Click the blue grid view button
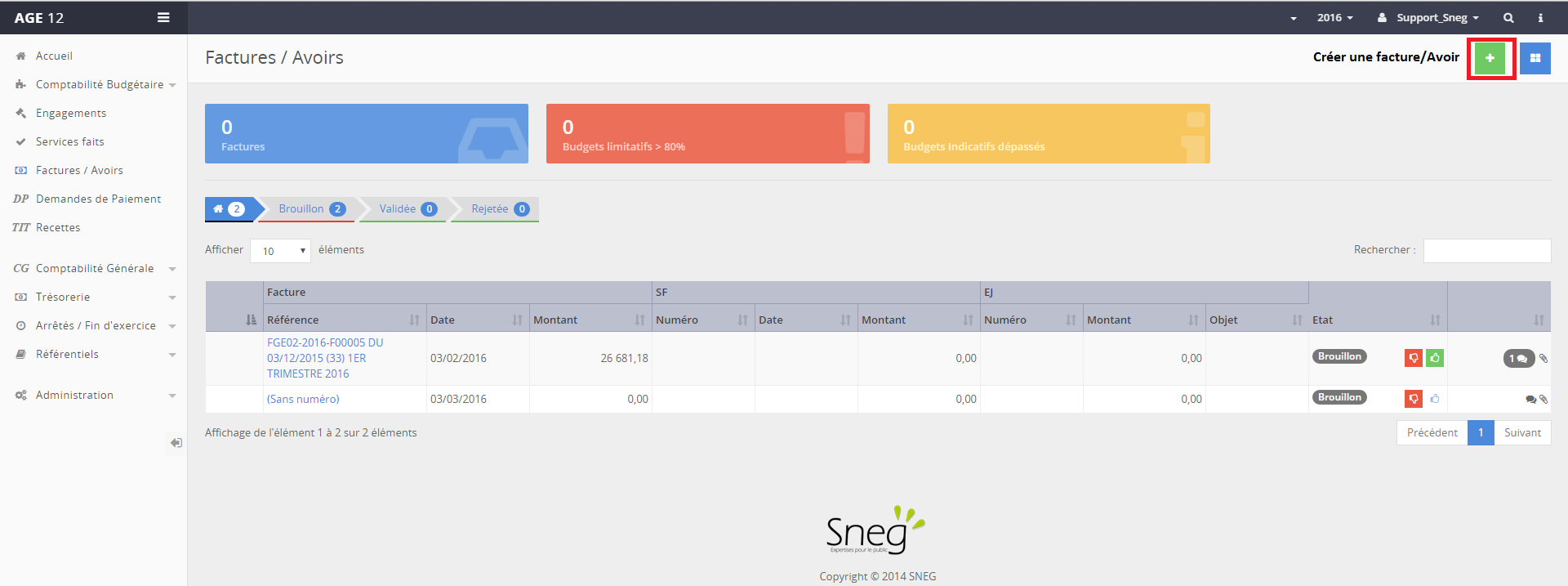The width and height of the screenshot is (1568, 586). coord(1535,58)
